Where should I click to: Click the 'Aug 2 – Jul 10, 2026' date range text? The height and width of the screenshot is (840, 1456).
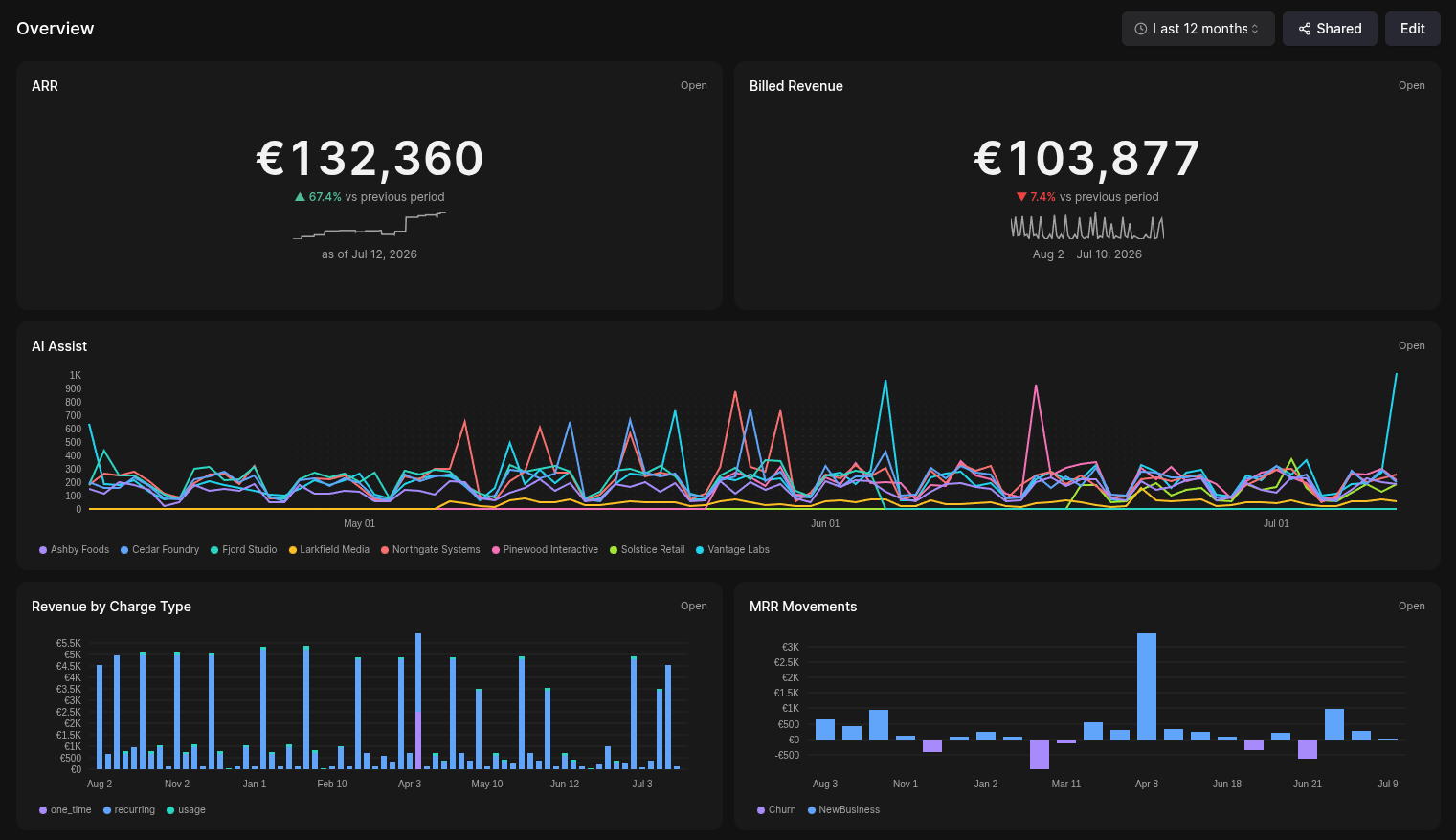click(x=1087, y=254)
